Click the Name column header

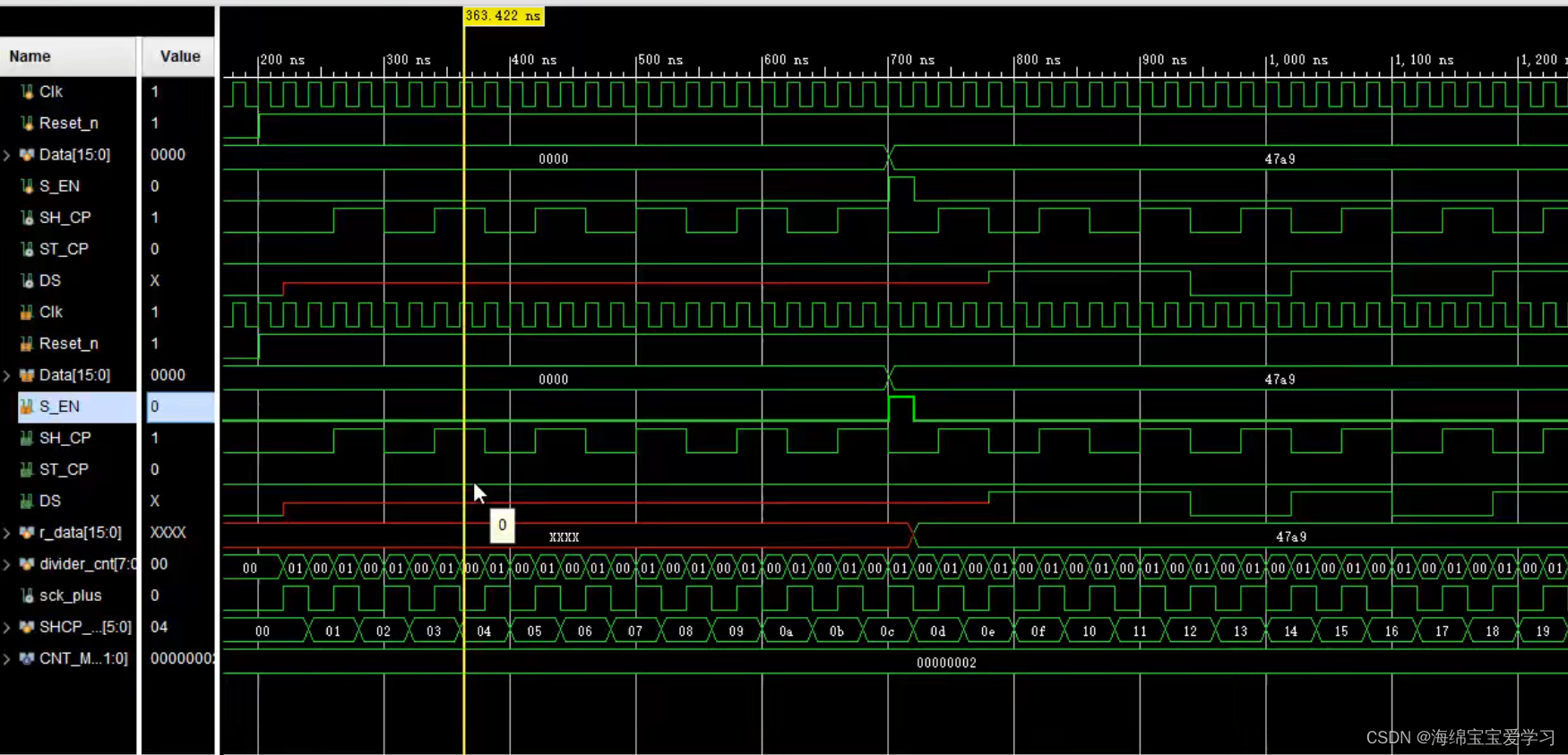coord(68,56)
